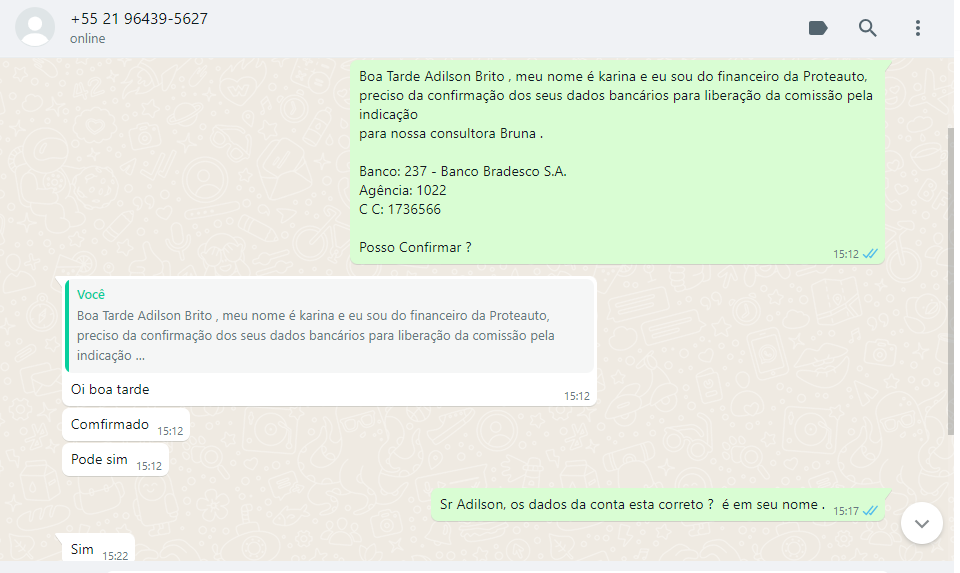Click the label tag icon in header
960x573 pixels.
click(x=818, y=28)
